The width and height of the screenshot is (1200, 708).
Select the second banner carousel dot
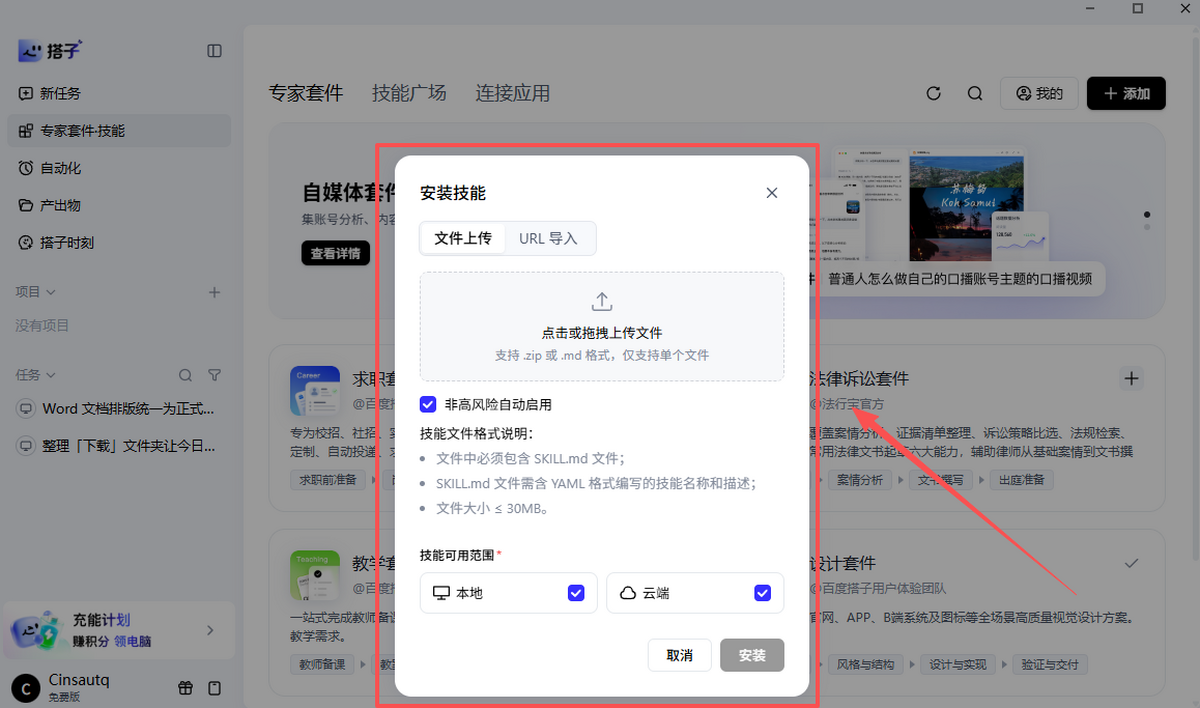[x=1147, y=227]
